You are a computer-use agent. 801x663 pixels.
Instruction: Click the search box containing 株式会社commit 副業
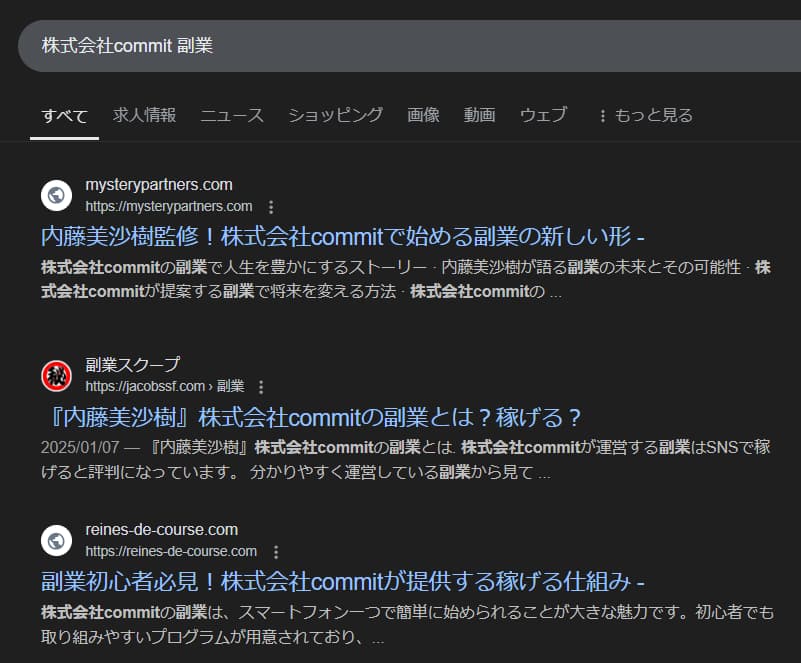pos(409,46)
